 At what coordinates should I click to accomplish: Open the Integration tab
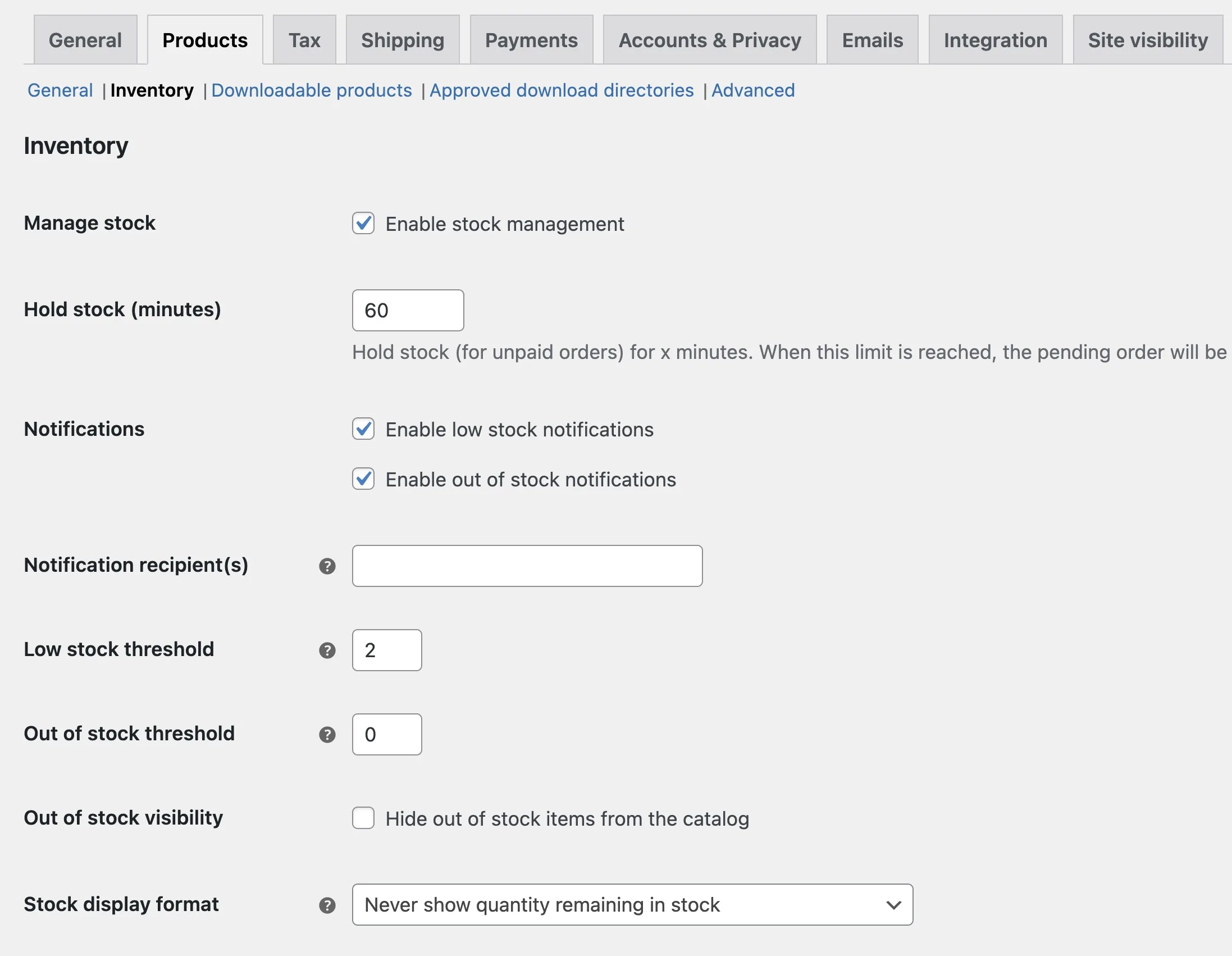[x=996, y=40]
